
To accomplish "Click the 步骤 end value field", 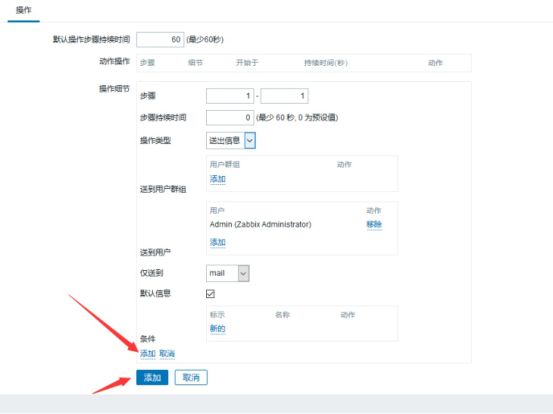I will [285, 96].
